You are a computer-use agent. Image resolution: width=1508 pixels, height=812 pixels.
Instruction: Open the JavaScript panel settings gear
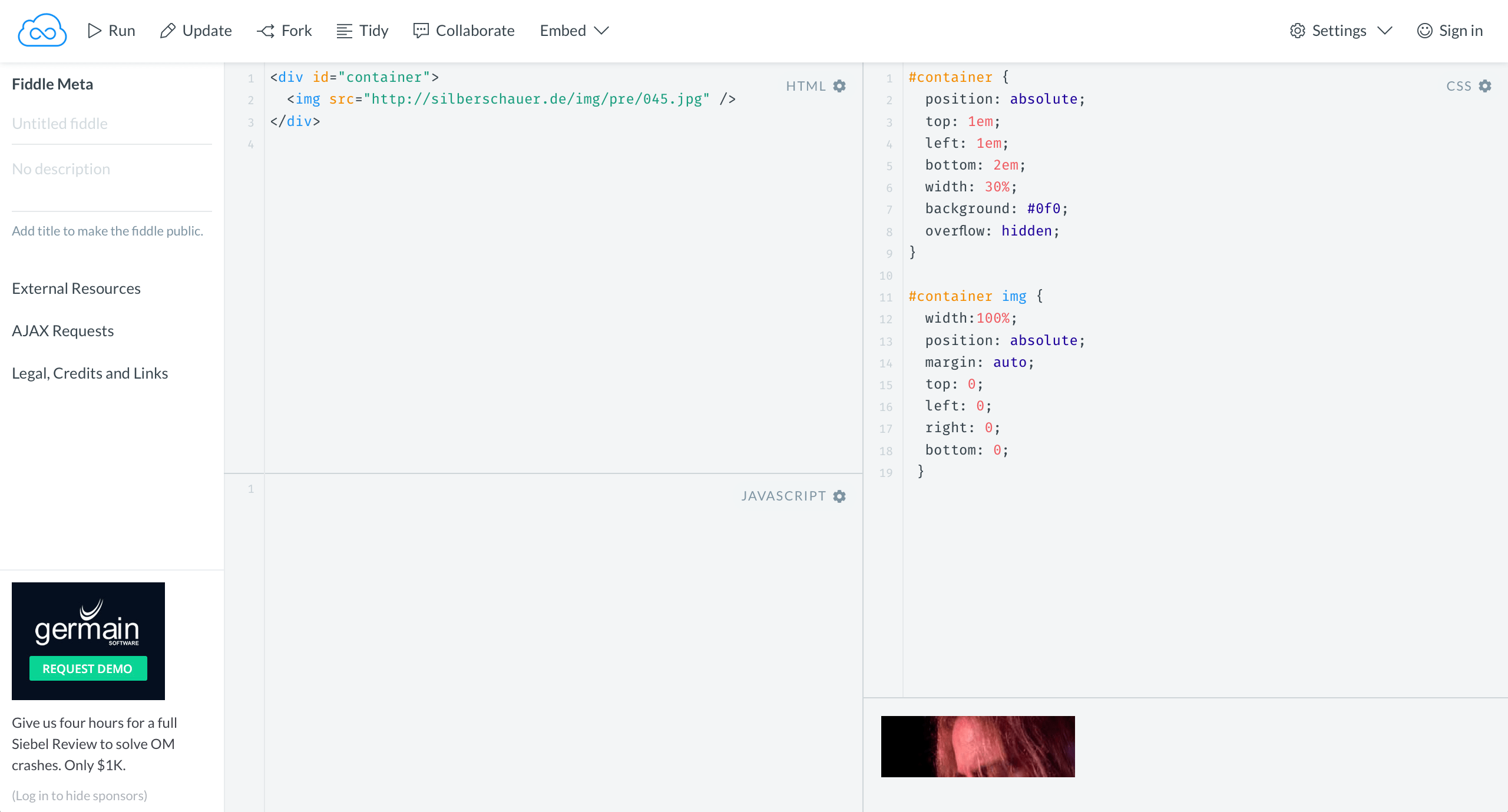(839, 496)
